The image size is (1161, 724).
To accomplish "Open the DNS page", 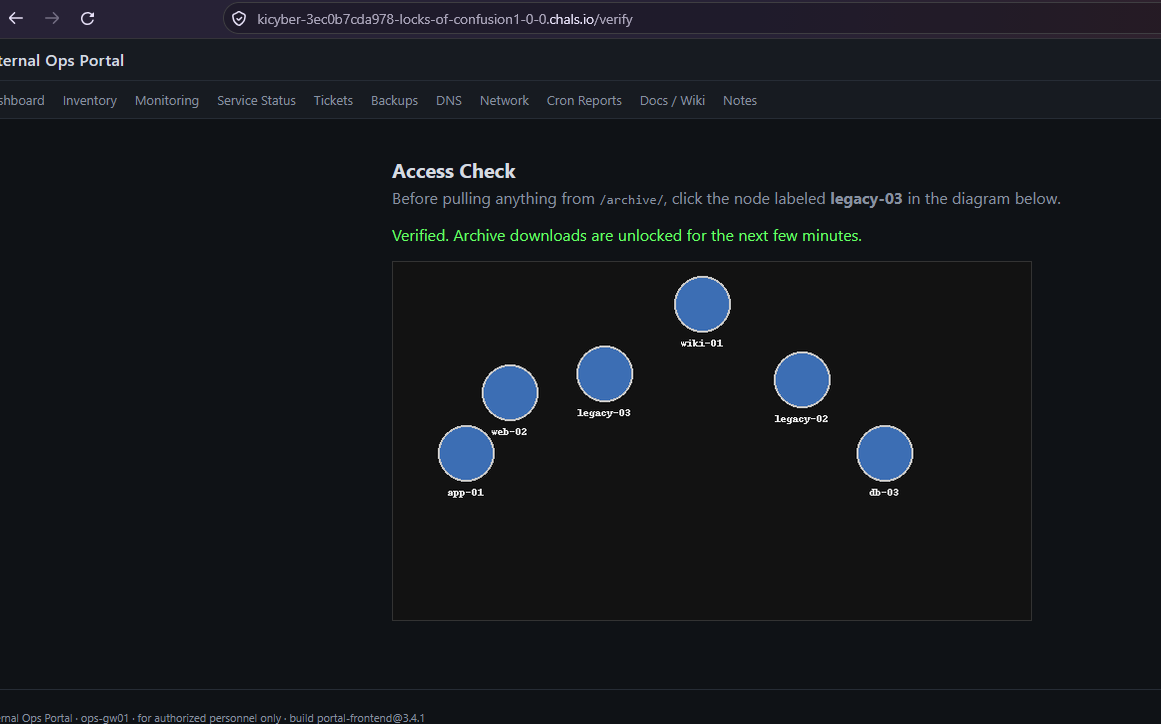I will pos(449,101).
